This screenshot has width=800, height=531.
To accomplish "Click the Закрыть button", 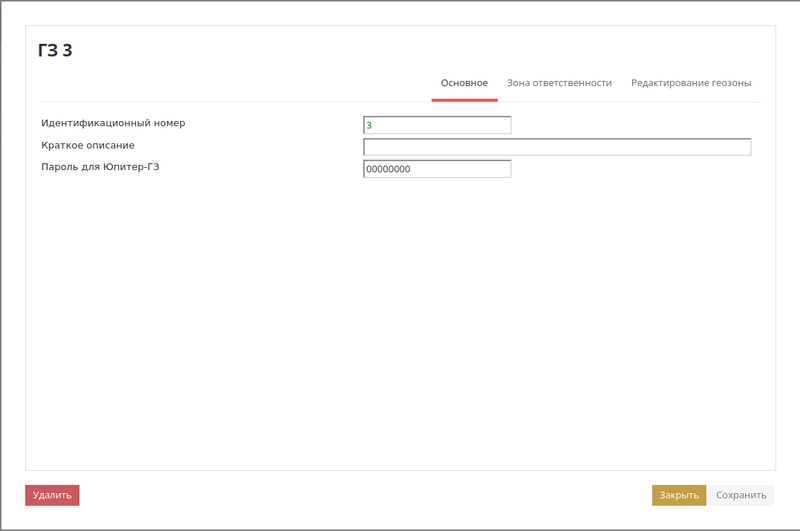I will click(x=679, y=495).
